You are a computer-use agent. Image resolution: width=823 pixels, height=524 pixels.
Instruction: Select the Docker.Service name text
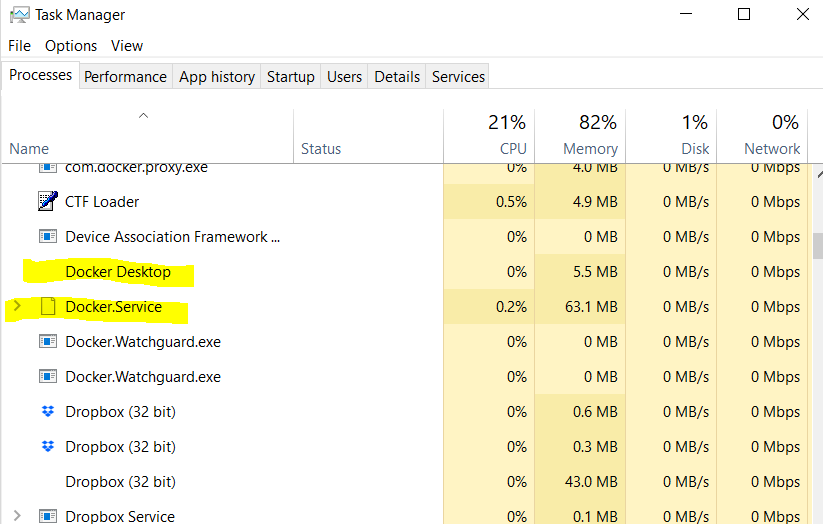point(113,307)
